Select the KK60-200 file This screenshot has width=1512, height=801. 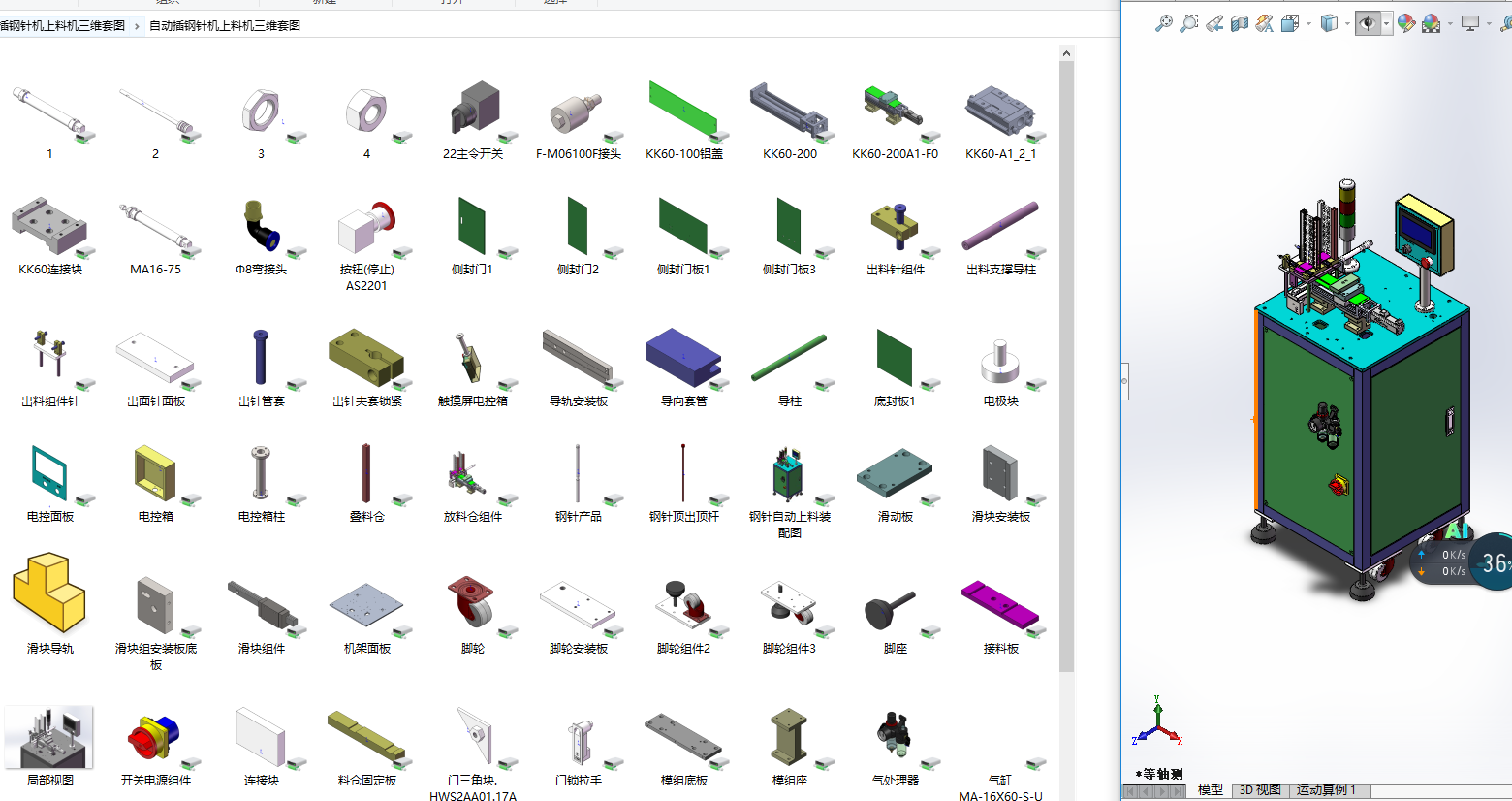[790, 120]
